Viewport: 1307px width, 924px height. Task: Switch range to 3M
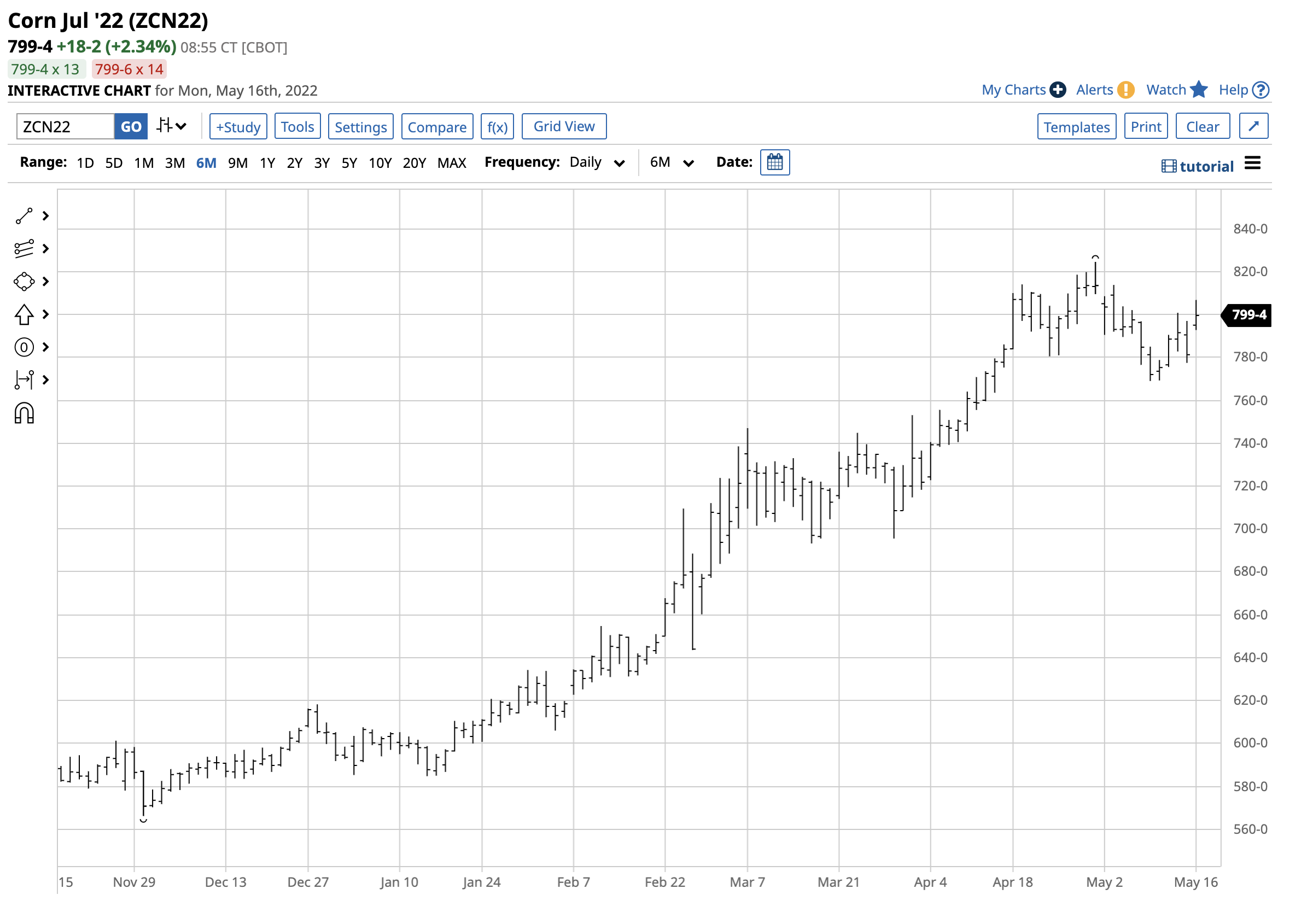point(175,163)
